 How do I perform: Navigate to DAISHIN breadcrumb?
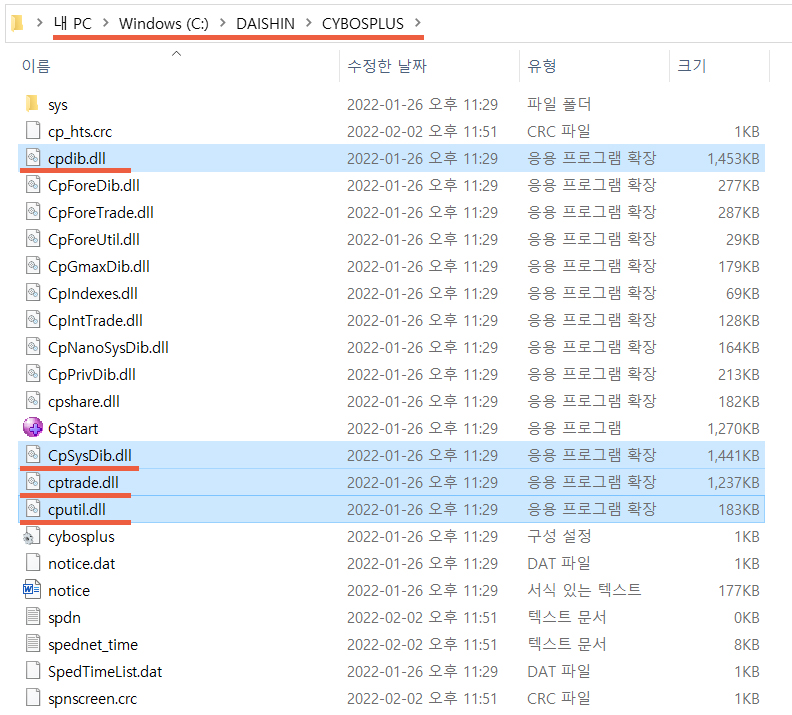[265, 23]
